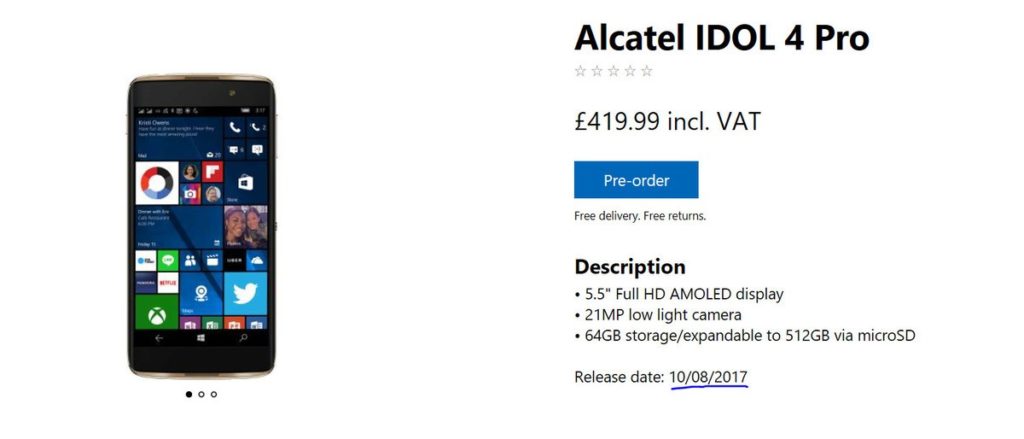The width and height of the screenshot is (1024, 439).
Task: Click the green Xbox tile
Action: click(157, 312)
